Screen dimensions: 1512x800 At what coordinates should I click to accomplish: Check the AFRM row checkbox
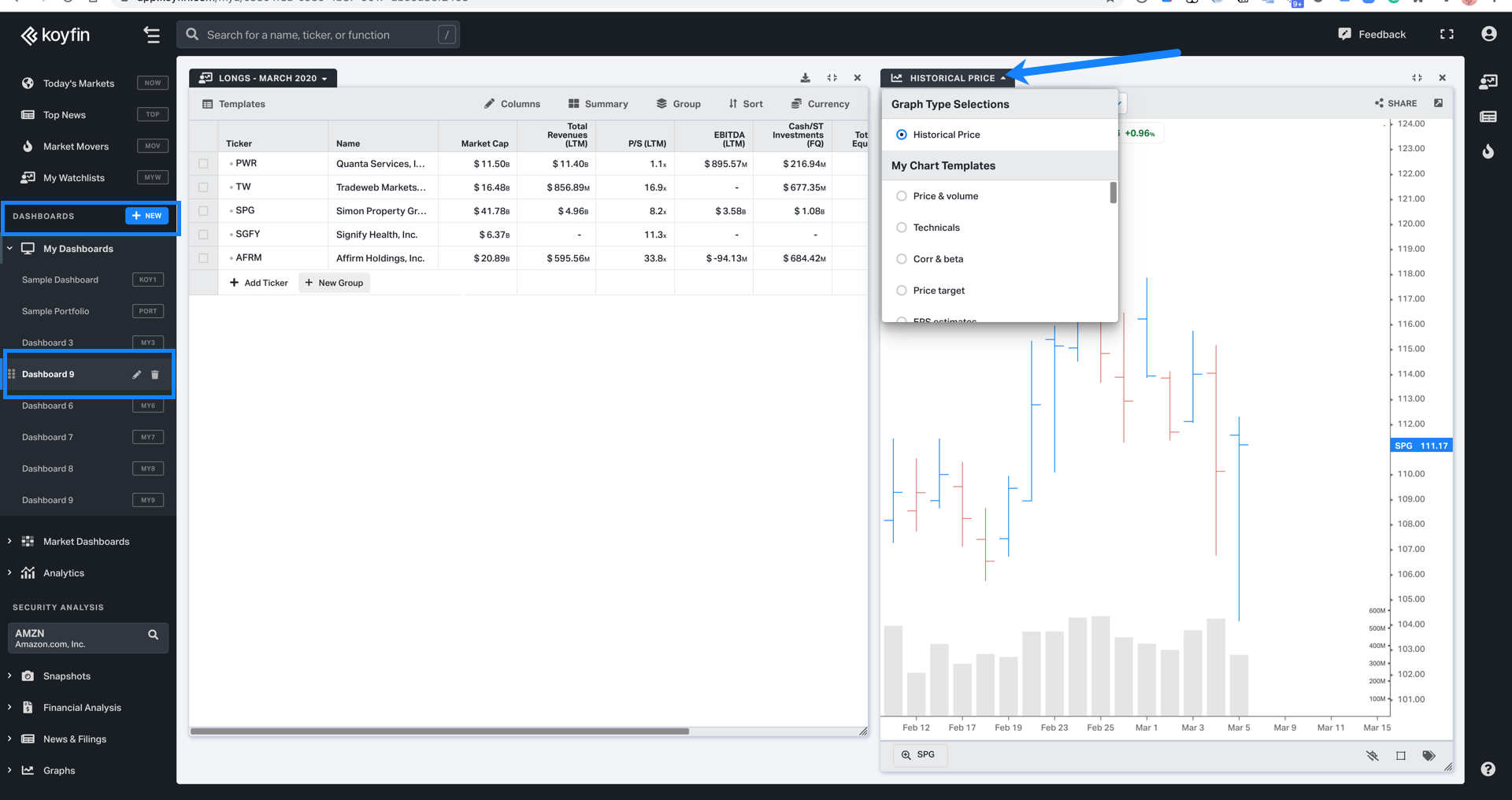[x=203, y=258]
